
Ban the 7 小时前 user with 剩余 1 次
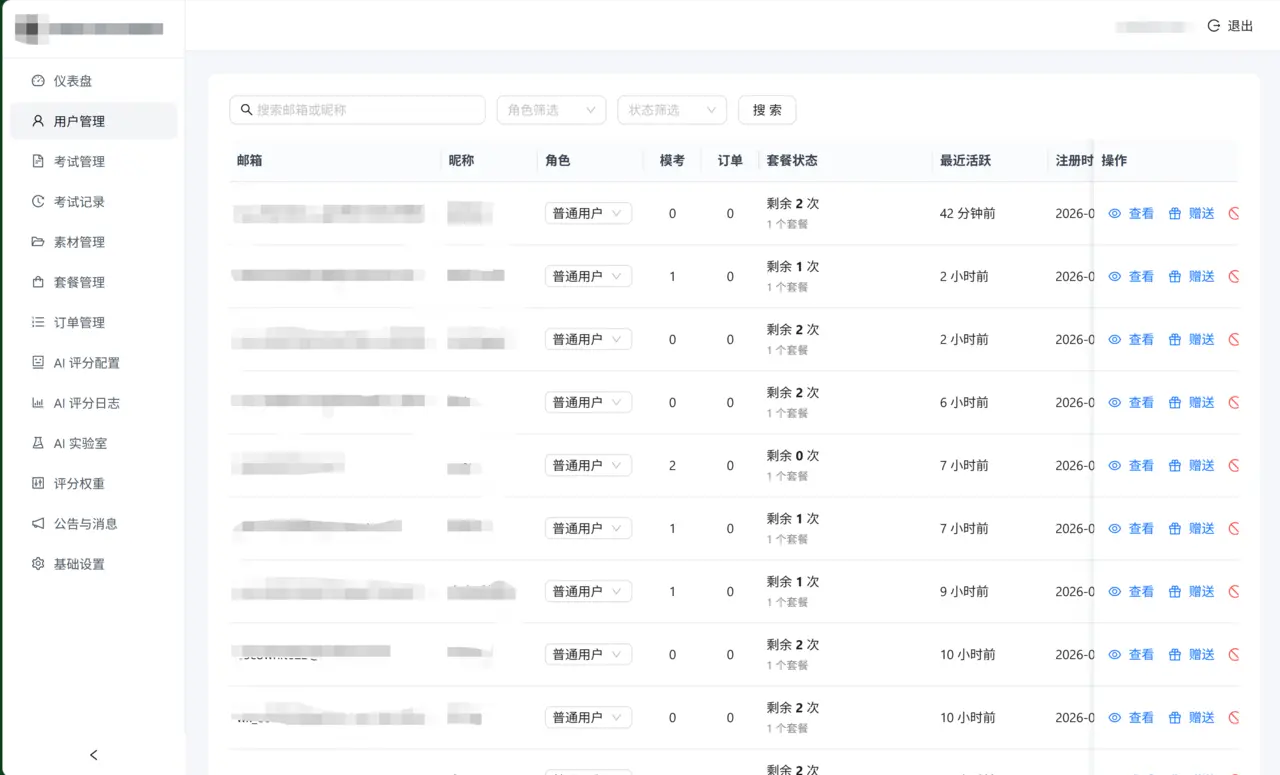click(x=1234, y=528)
